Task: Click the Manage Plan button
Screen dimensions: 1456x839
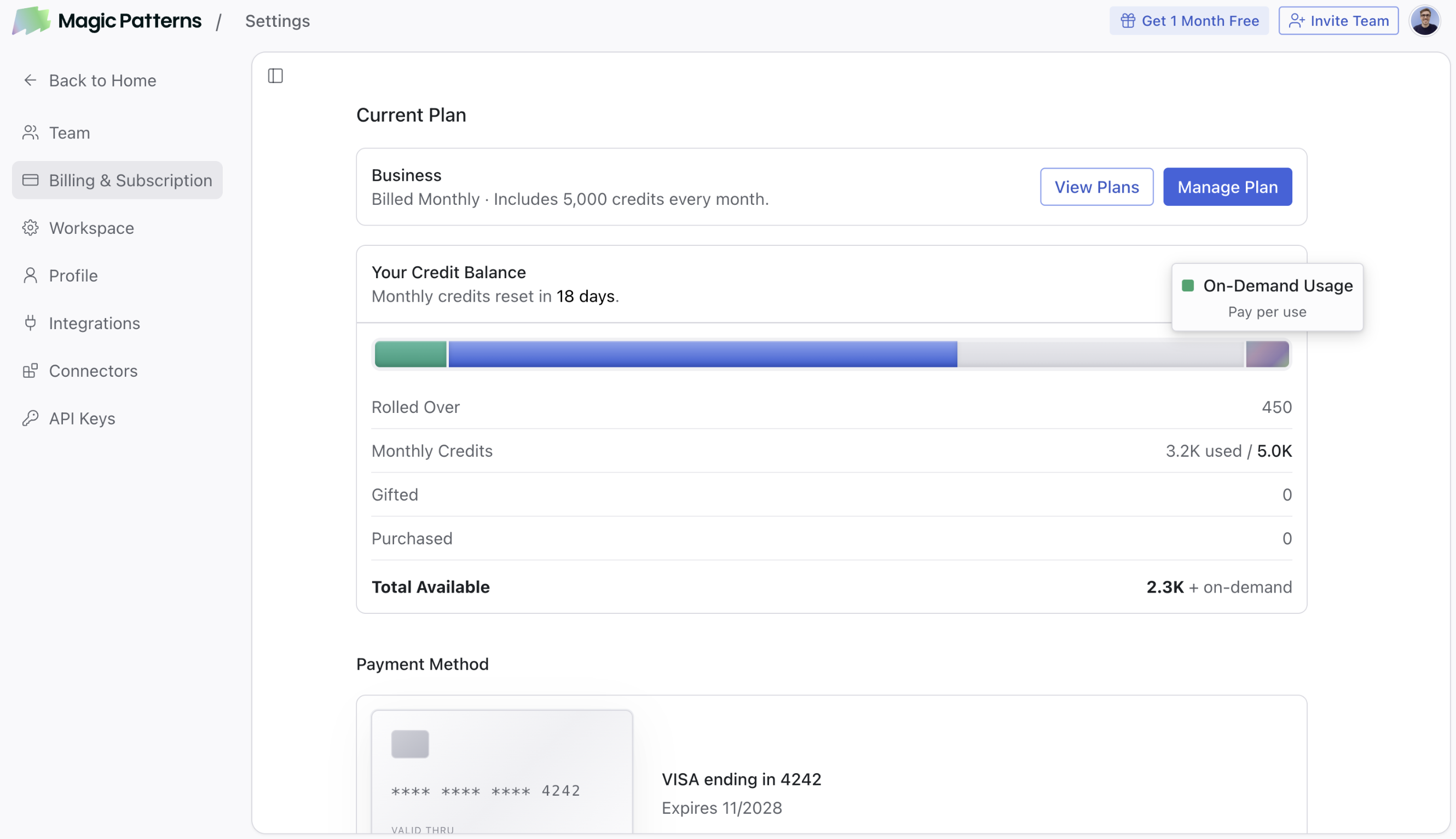Action: point(1227,187)
